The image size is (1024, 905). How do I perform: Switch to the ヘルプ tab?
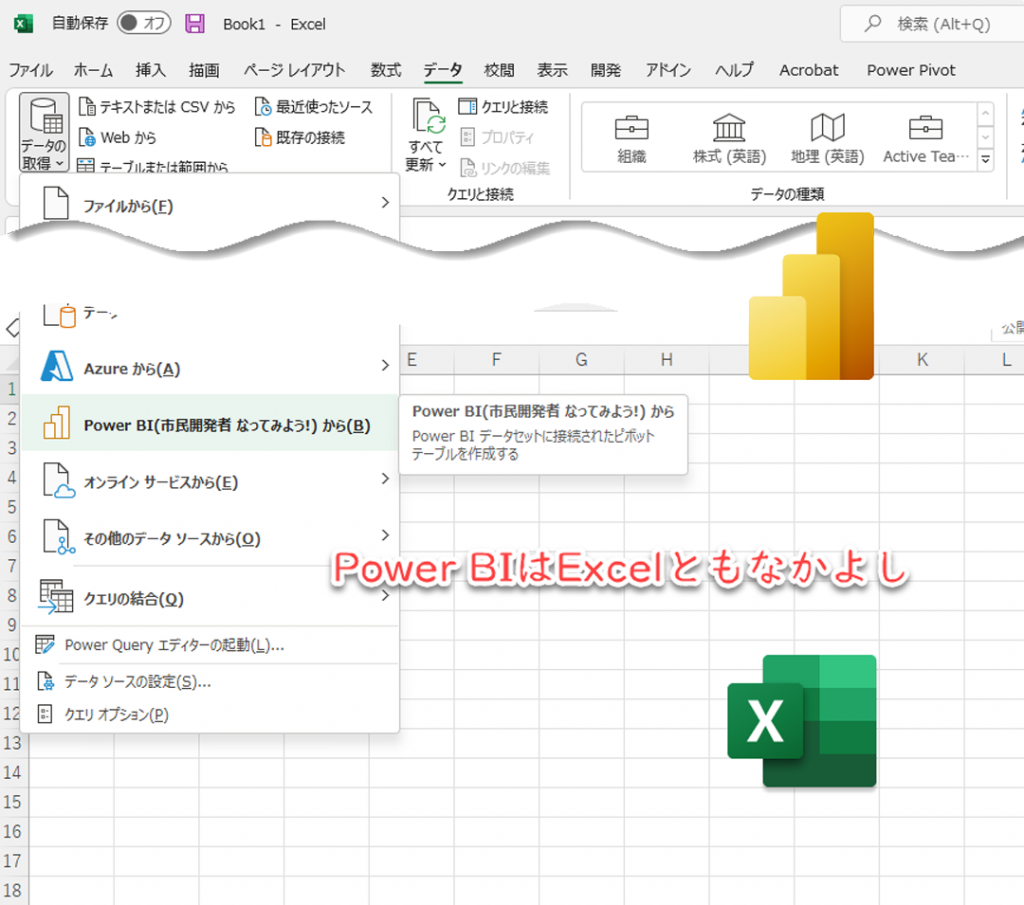tap(734, 70)
